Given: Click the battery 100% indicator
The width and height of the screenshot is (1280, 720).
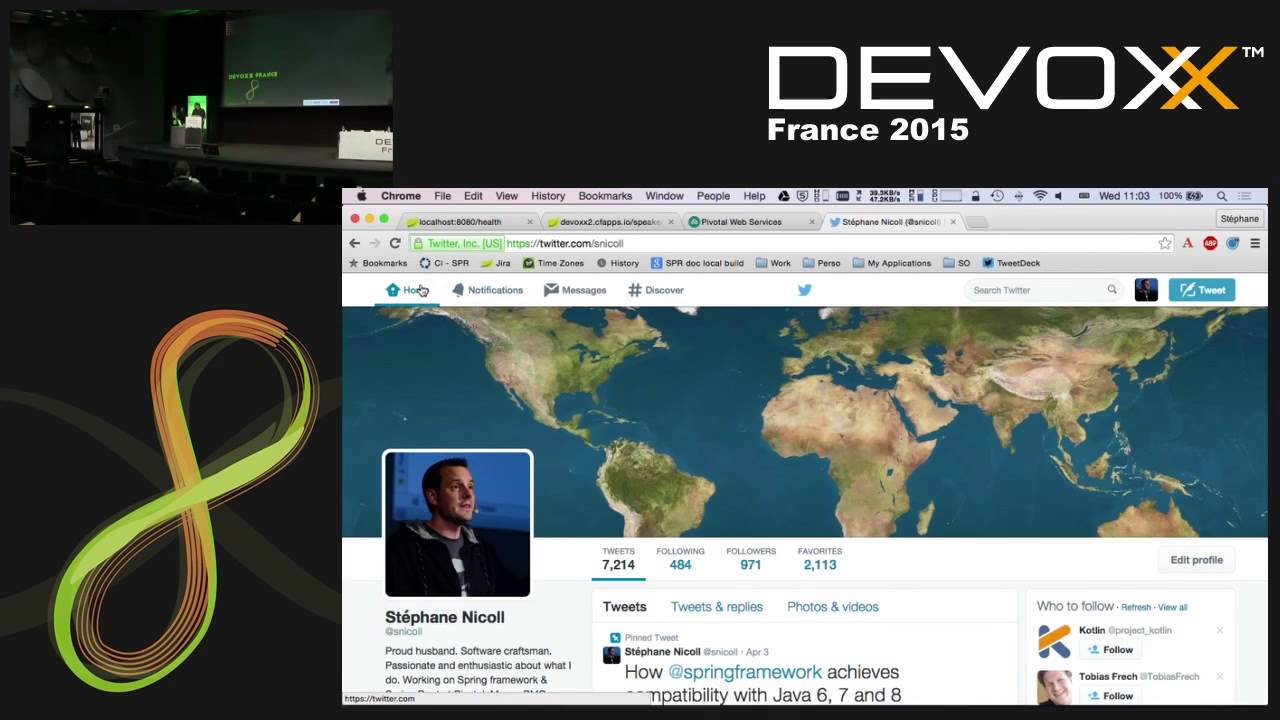Looking at the screenshot, I should click(1180, 196).
